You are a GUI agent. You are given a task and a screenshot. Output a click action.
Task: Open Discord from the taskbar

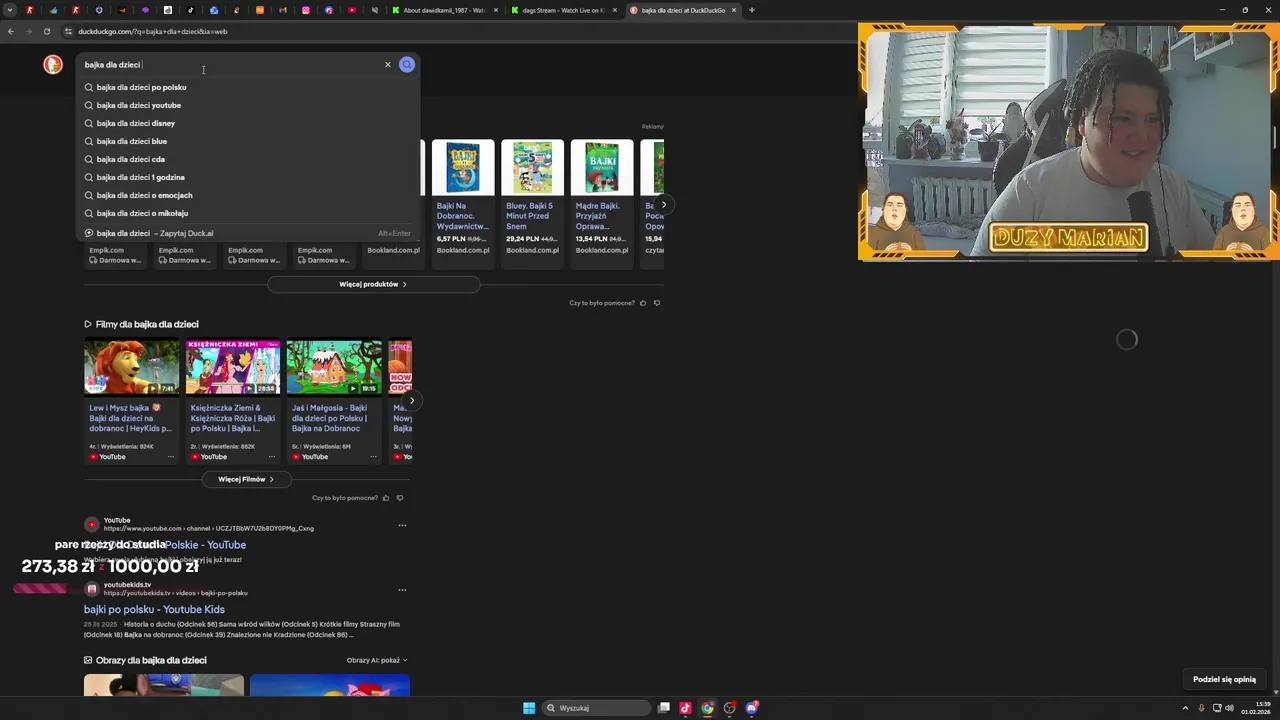(751, 708)
